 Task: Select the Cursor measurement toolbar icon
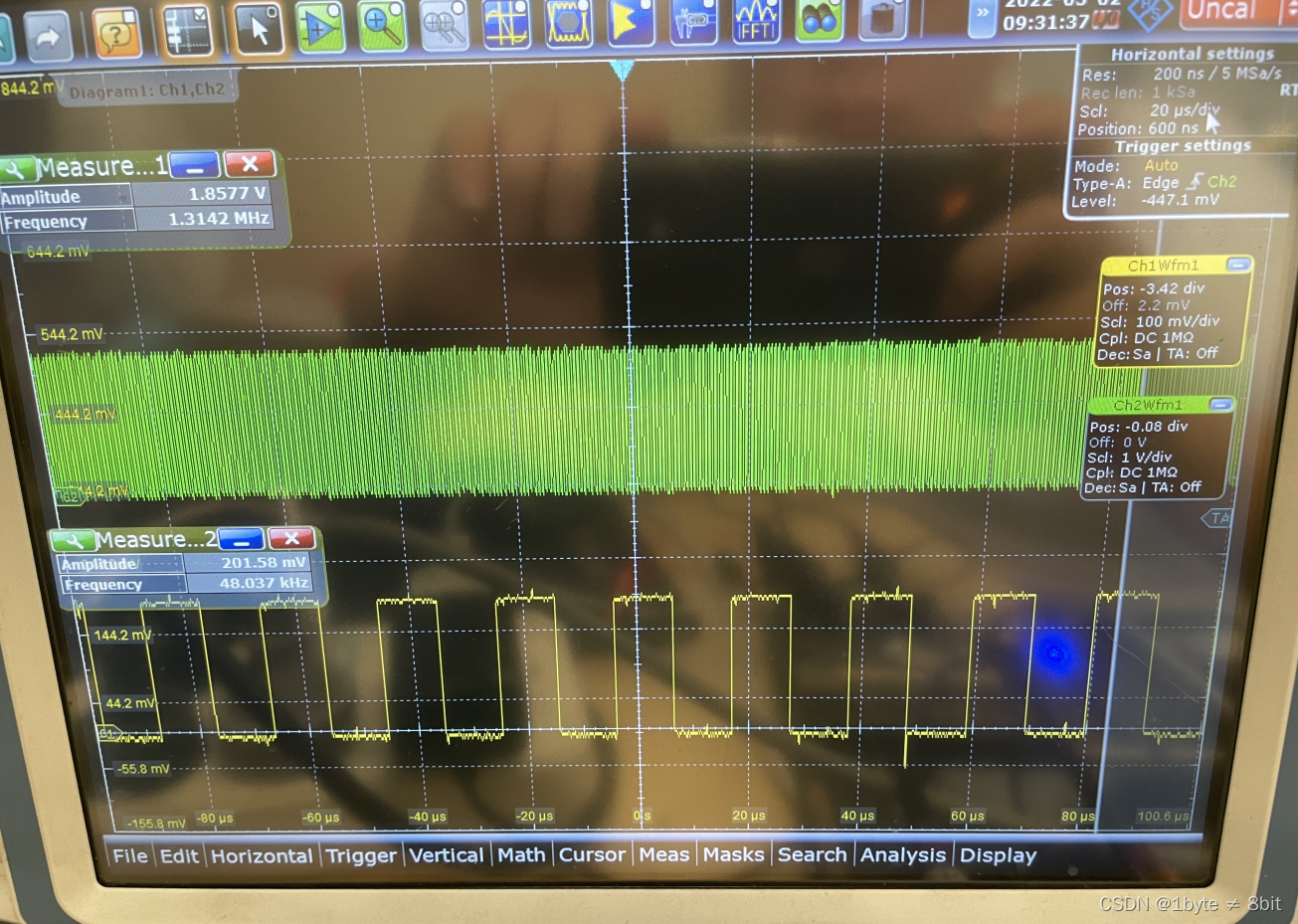click(x=506, y=24)
